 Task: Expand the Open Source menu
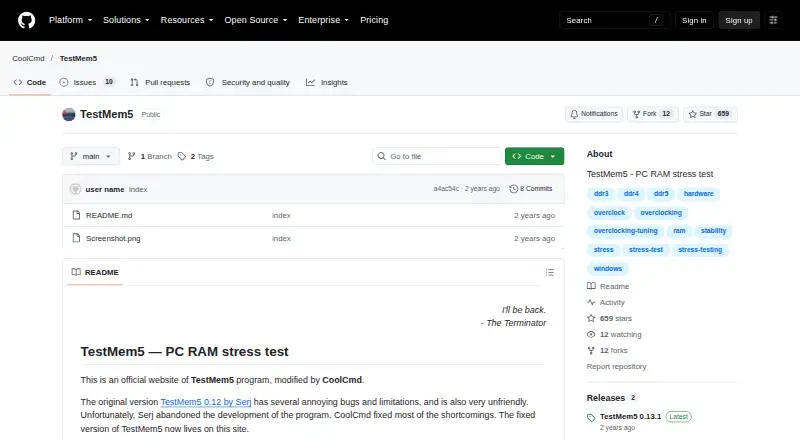(x=256, y=20)
